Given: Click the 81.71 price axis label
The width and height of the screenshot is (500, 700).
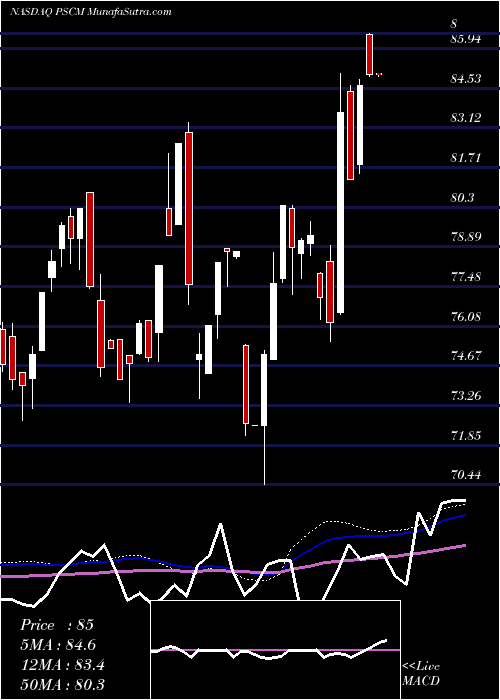Looking at the screenshot, I should (466, 158).
